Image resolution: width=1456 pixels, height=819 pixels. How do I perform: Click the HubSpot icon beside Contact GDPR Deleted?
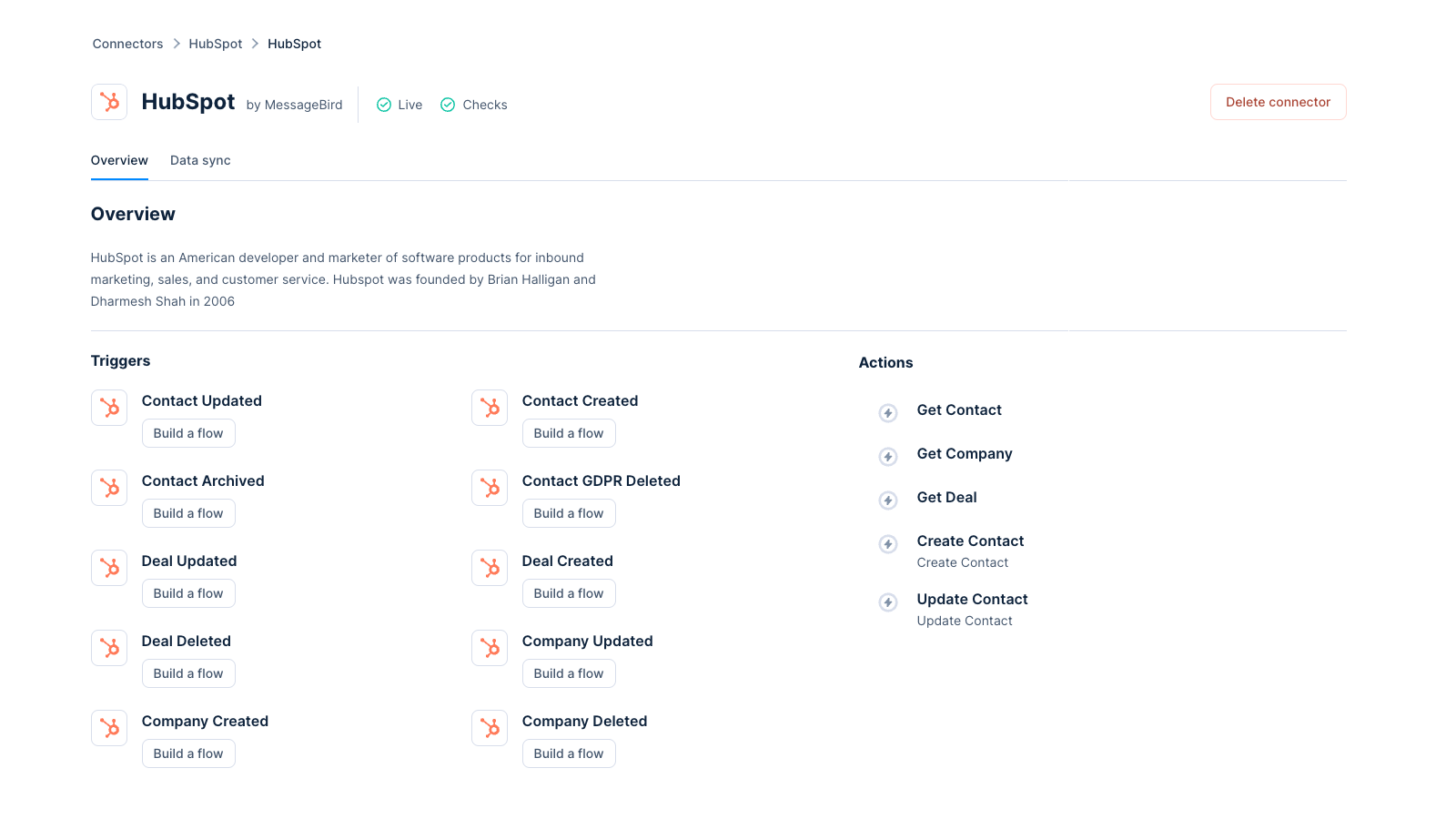pos(490,488)
